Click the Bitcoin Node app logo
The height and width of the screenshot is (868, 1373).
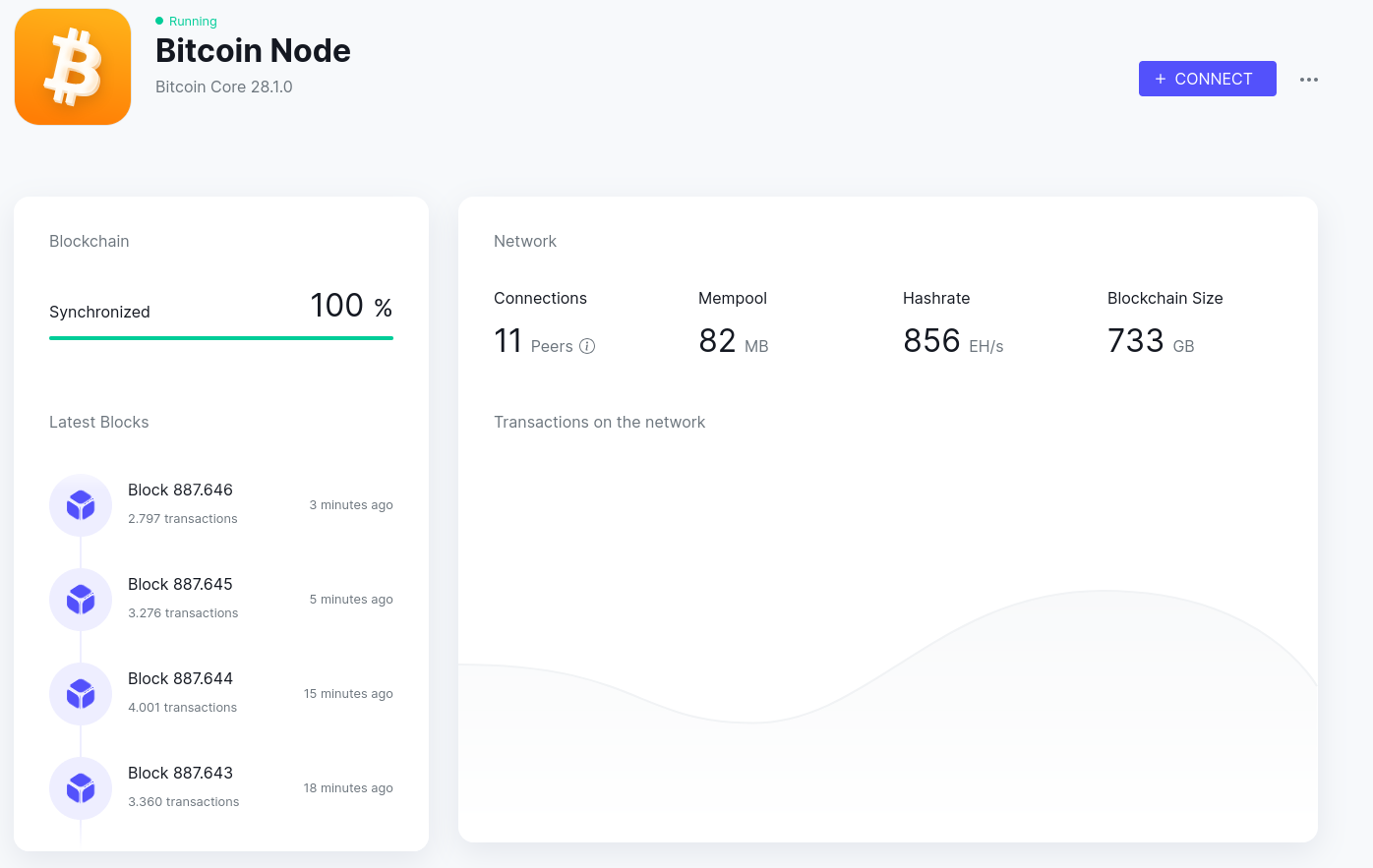(73, 67)
